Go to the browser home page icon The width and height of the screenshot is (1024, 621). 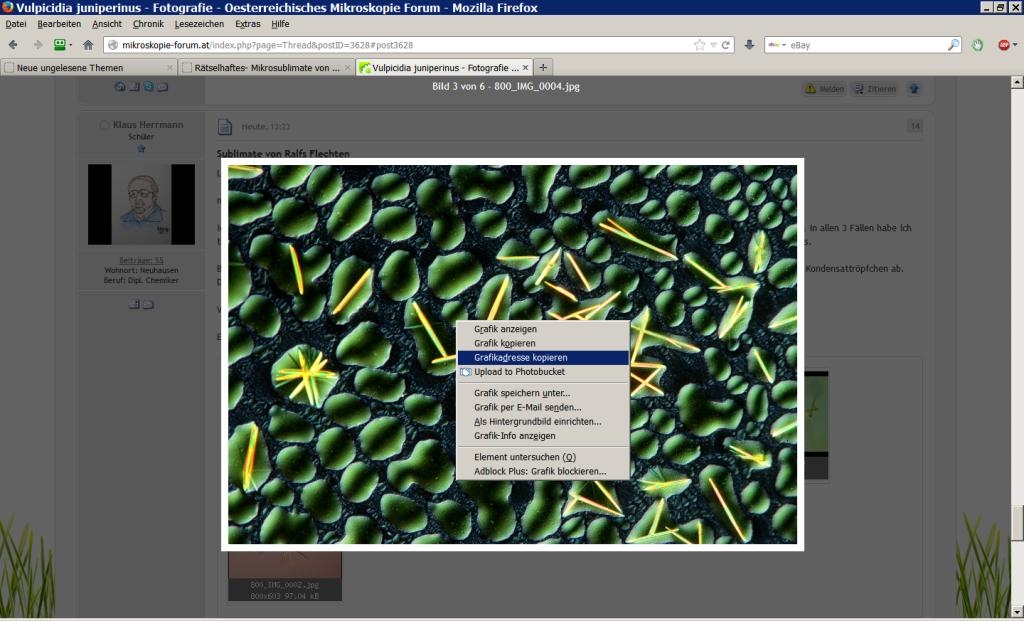click(x=88, y=45)
